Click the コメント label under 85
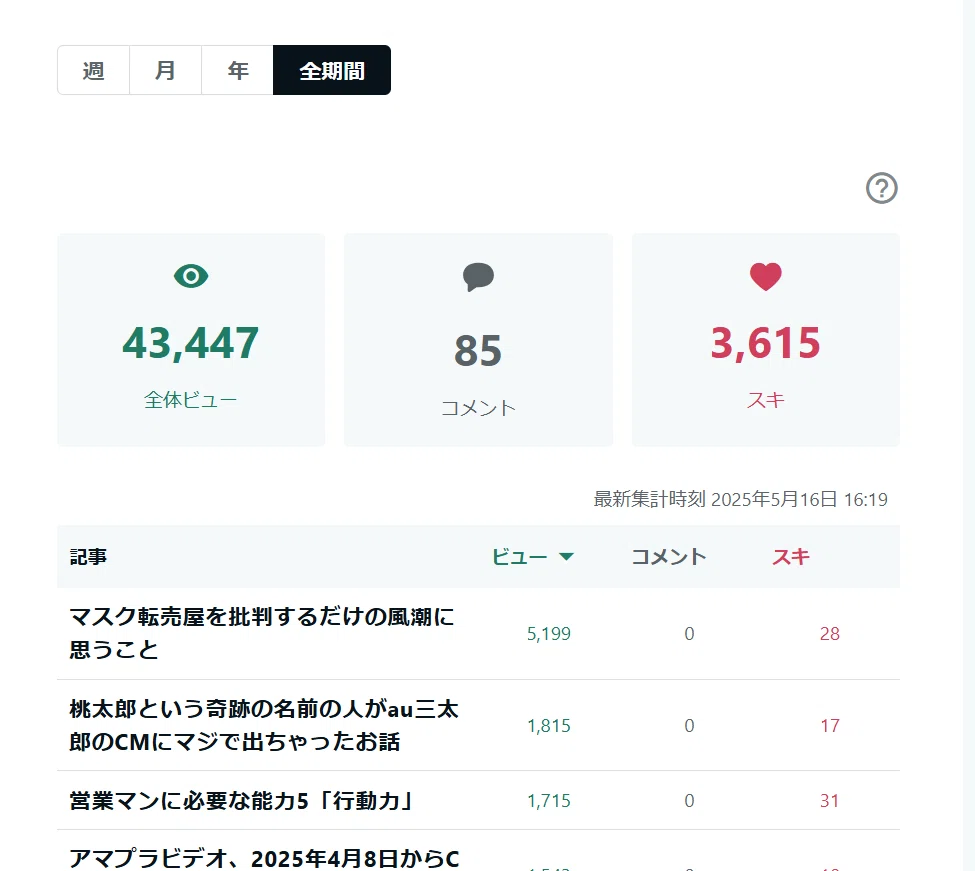 pos(478,408)
